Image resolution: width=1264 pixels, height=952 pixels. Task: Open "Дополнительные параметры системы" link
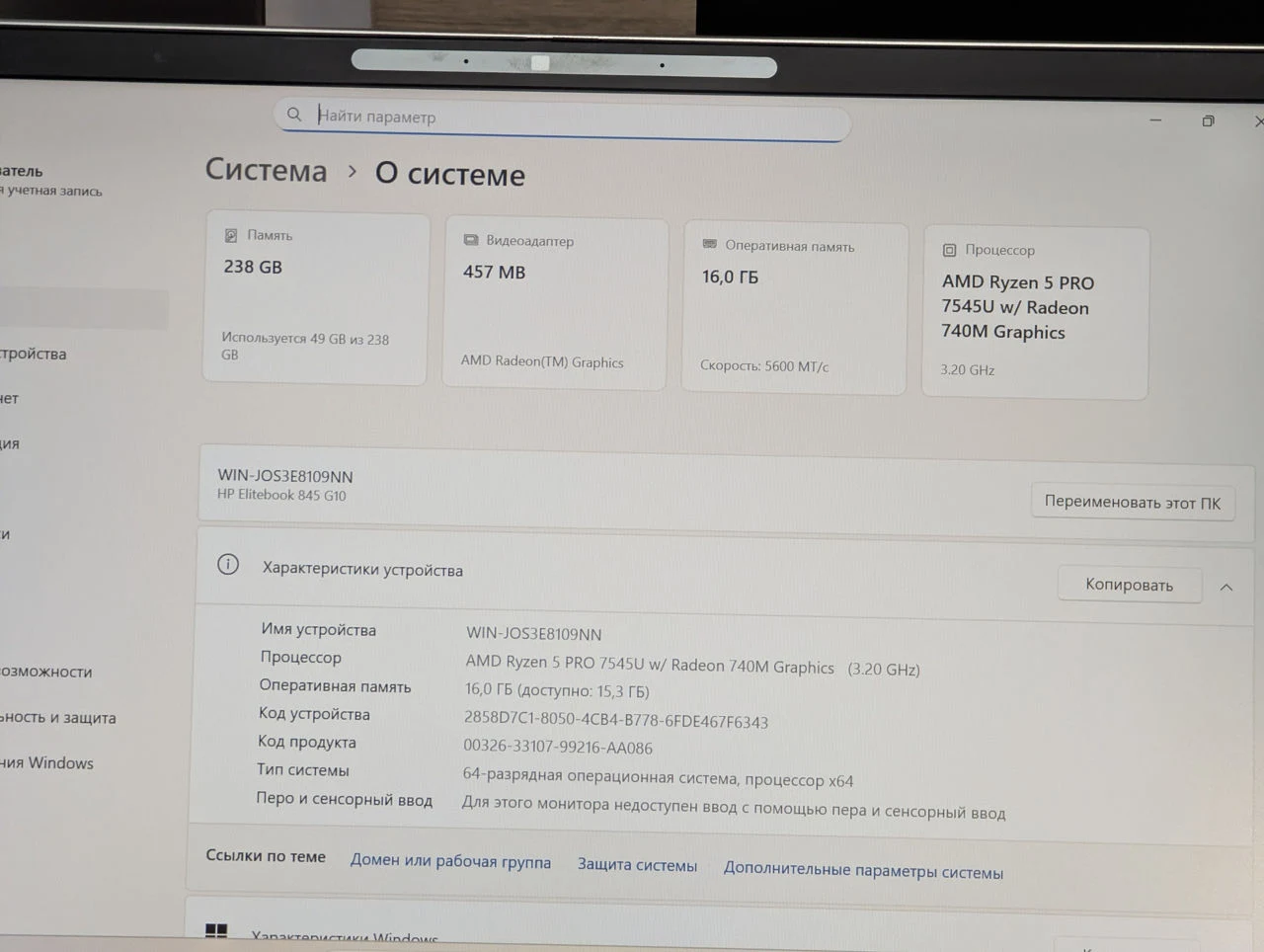tap(863, 871)
